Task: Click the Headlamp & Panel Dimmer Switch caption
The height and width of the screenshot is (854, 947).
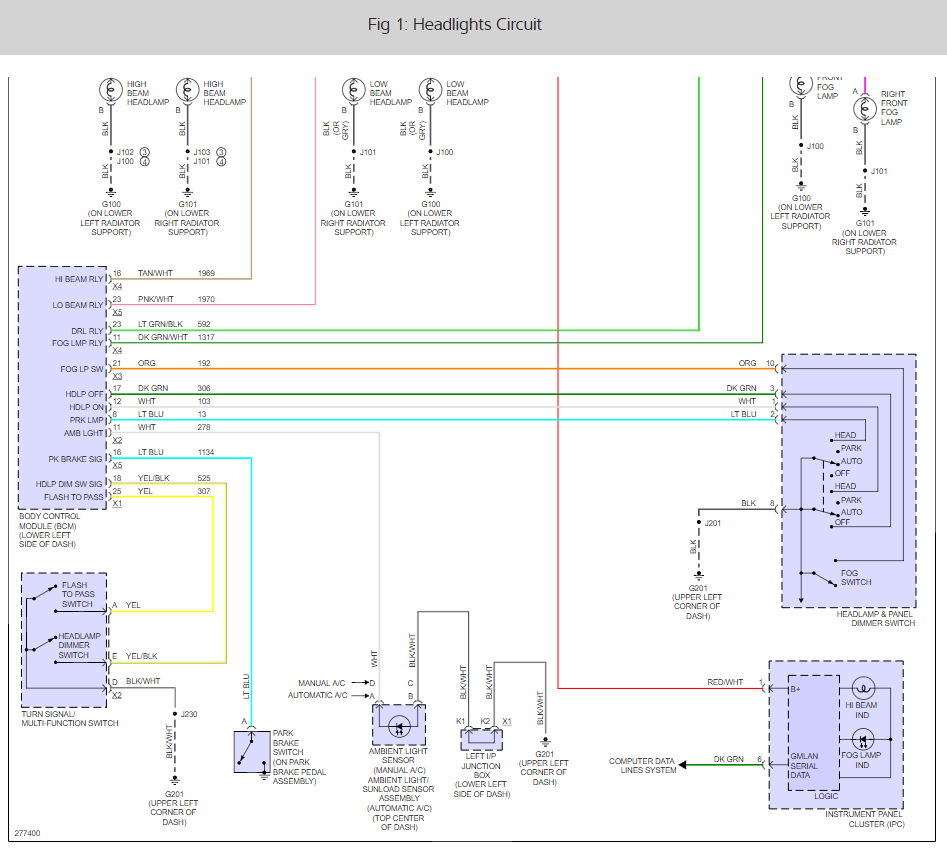Action: (x=876, y=618)
